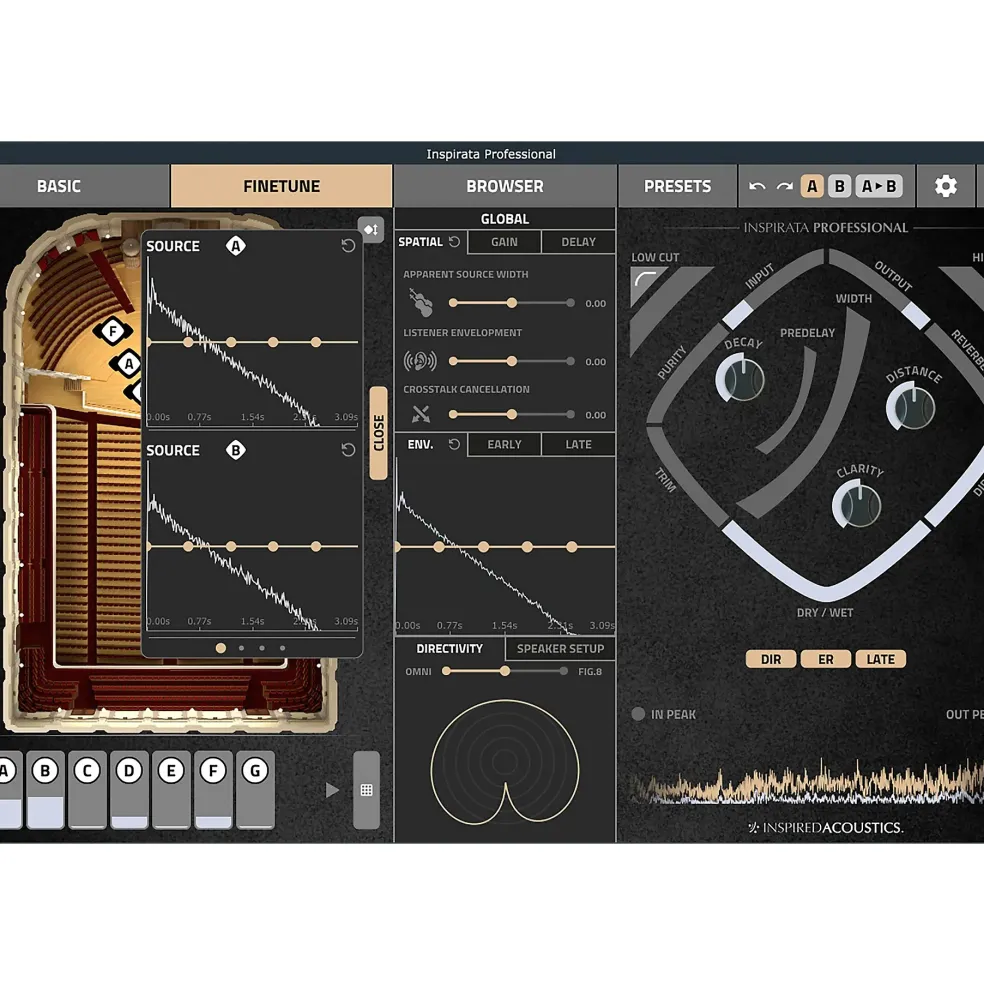The width and height of the screenshot is (984, 985).
Task: Open the PRESETS tab
Action: point(677,186)
